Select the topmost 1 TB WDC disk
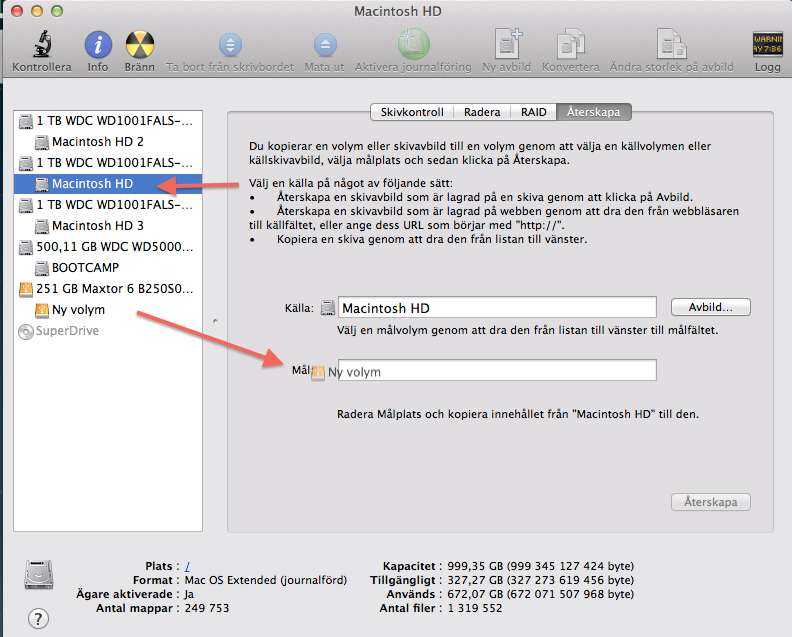Image resolution: width=792 pixels, height=637 pixels. click(108, 121)
